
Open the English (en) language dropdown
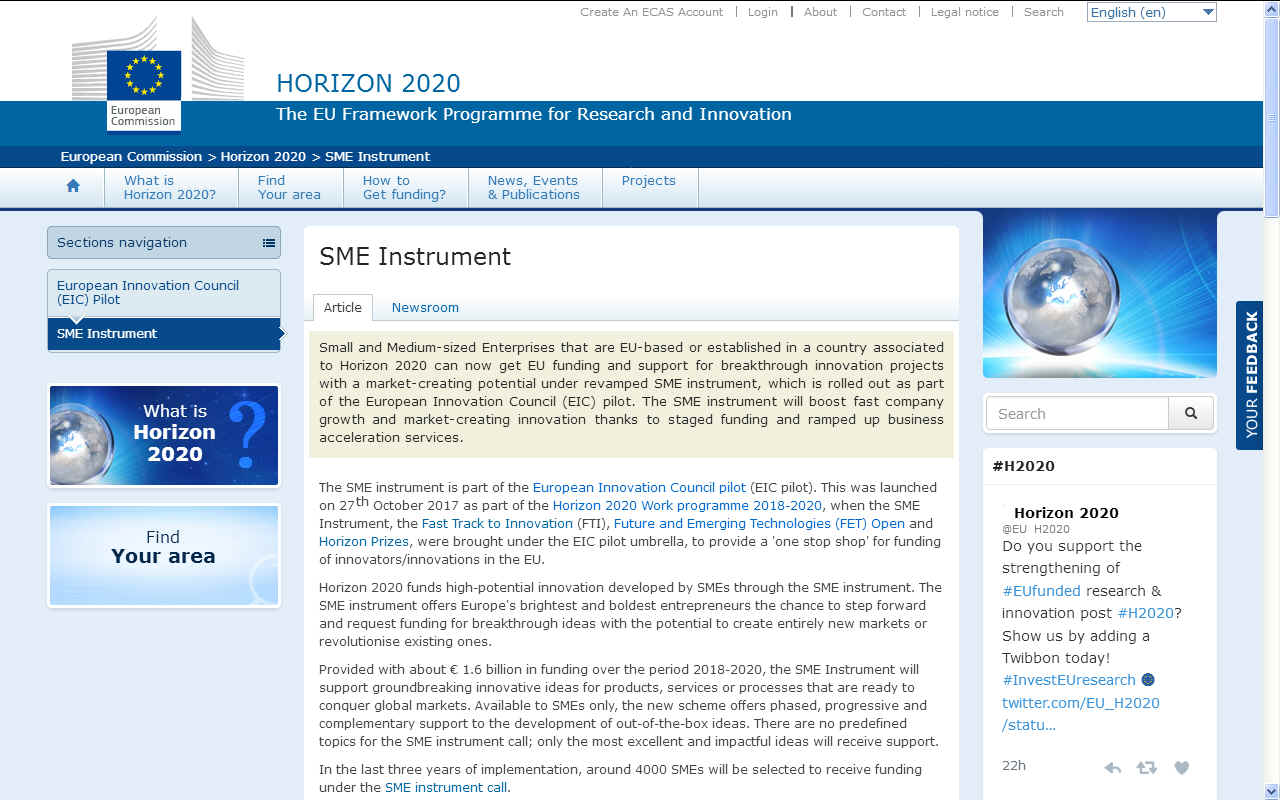[x=1151, y=12]
